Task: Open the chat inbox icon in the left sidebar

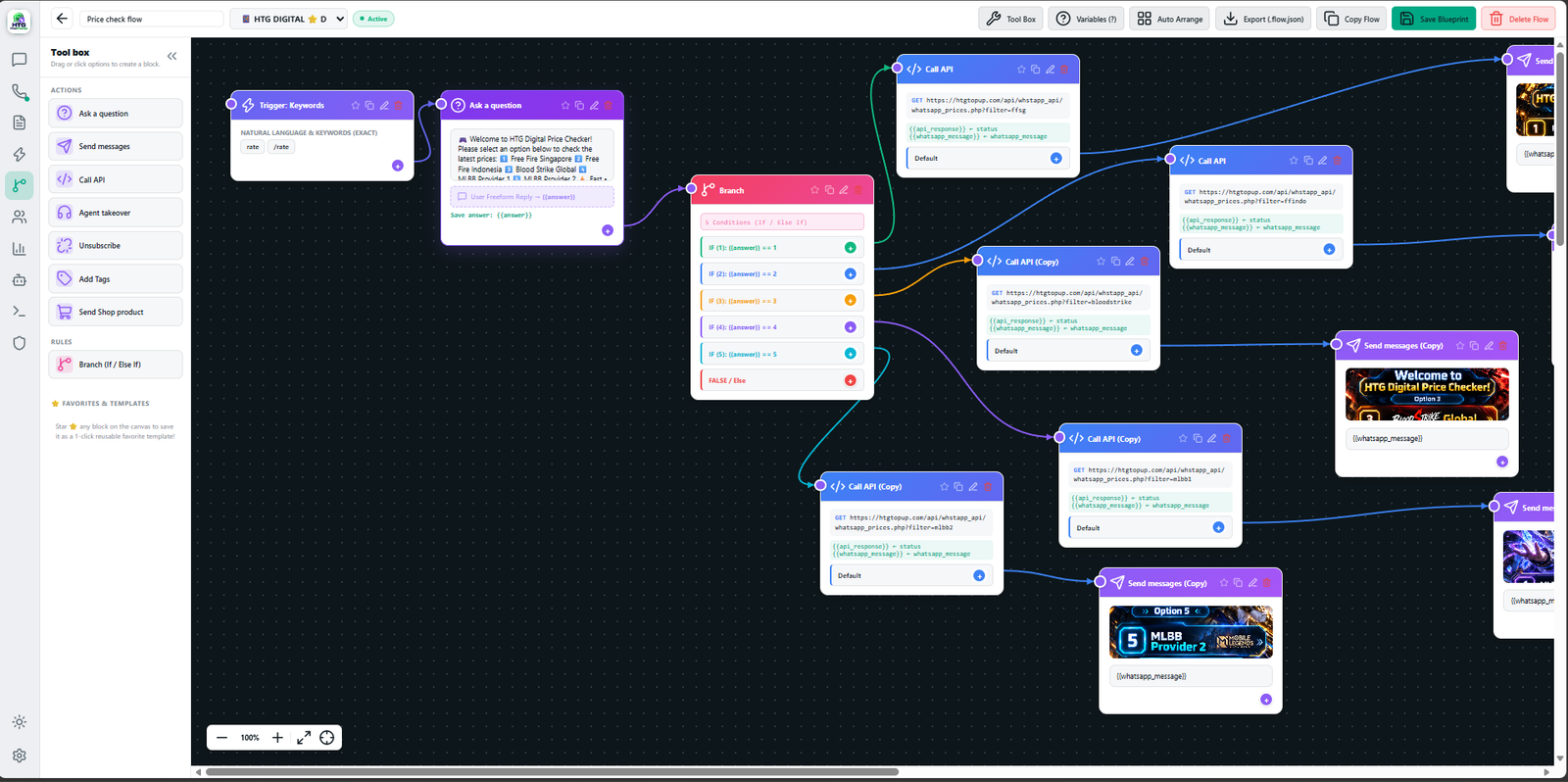Action: coord(19,60)
